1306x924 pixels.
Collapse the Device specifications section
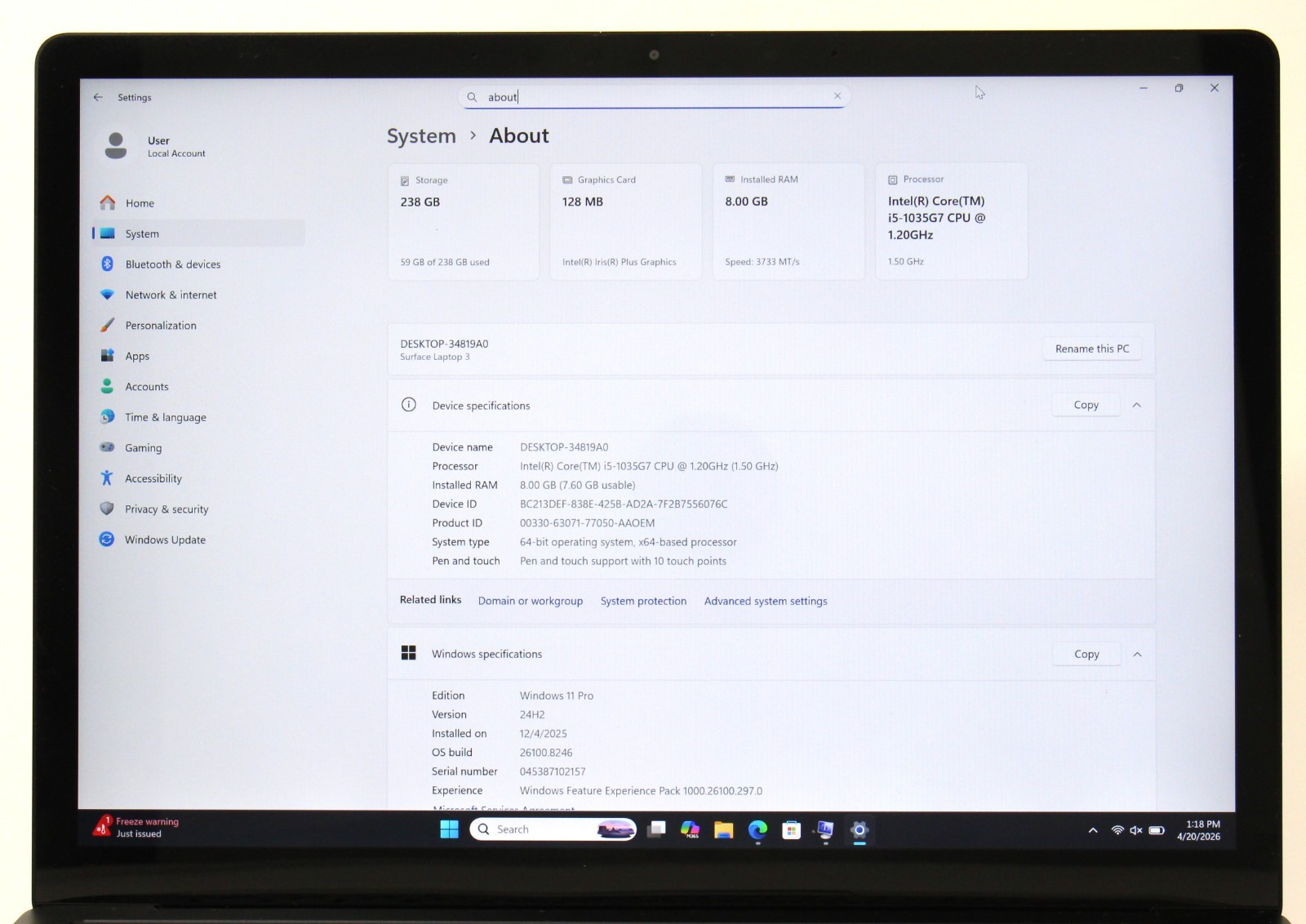pyautogui.click(x=1136, y=405)
